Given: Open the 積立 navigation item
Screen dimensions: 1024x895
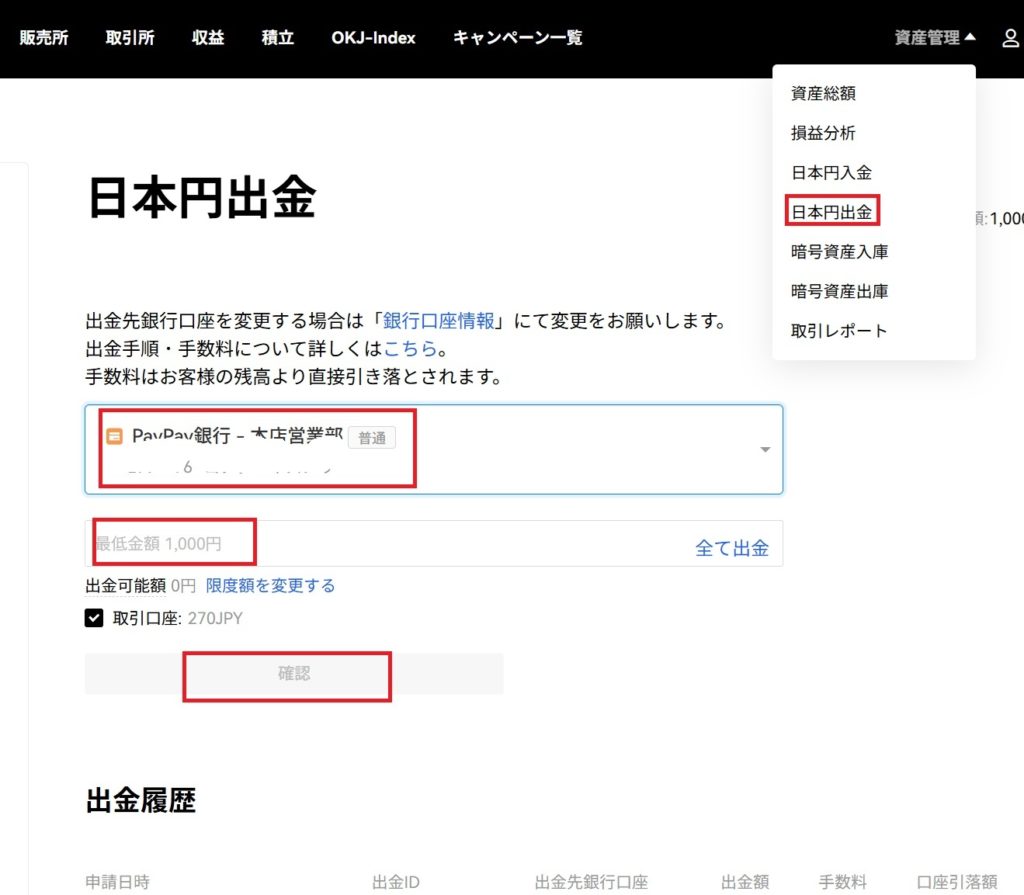Looking at the screenshot, I should [x=278, y=38].
